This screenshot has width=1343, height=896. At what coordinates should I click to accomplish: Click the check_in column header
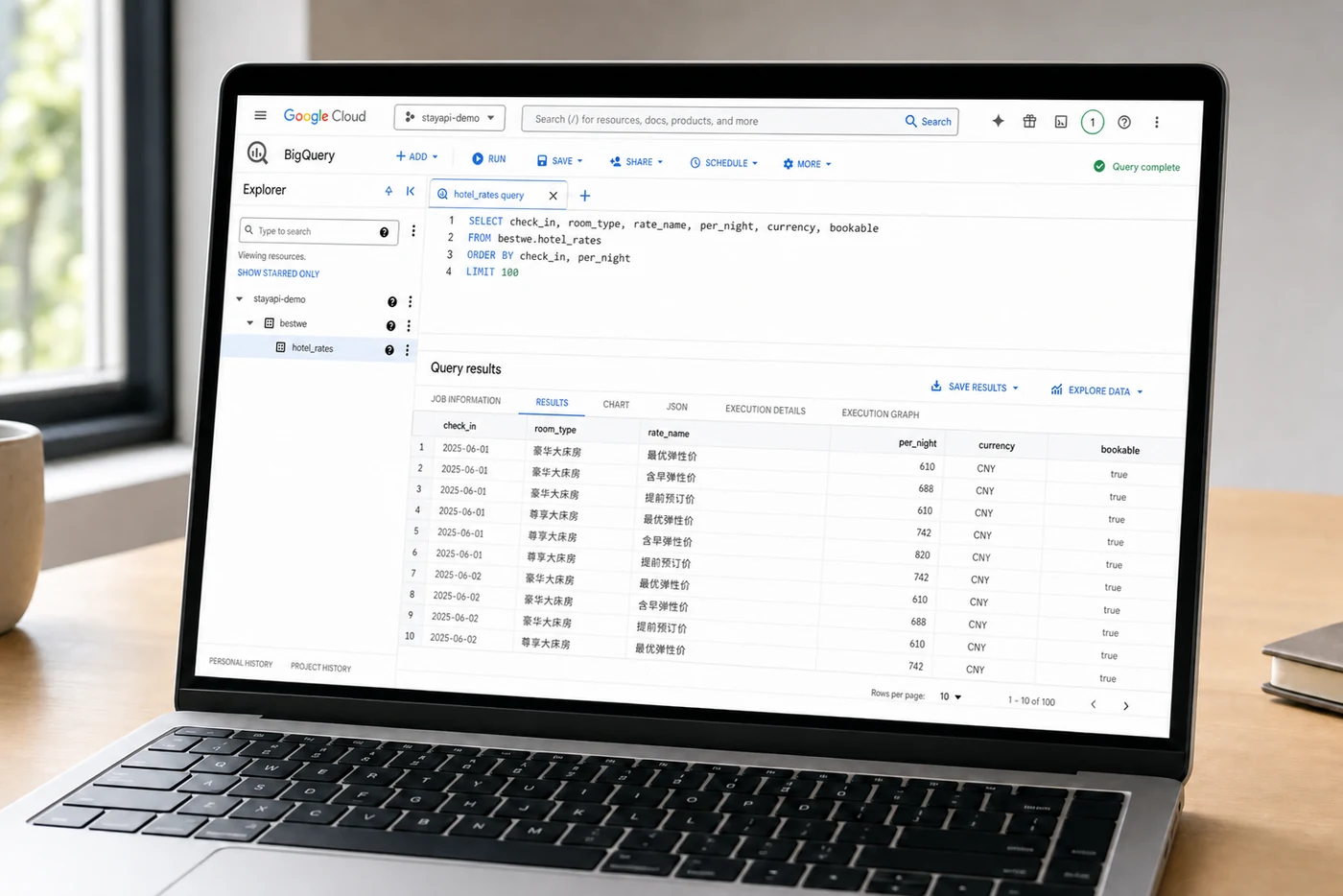(x=459, y=426)
